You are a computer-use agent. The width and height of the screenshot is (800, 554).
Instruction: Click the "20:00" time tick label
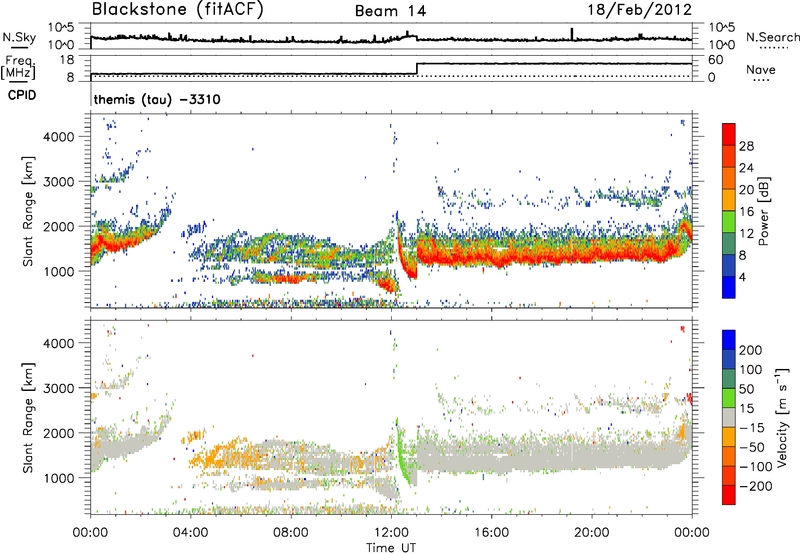592,533
